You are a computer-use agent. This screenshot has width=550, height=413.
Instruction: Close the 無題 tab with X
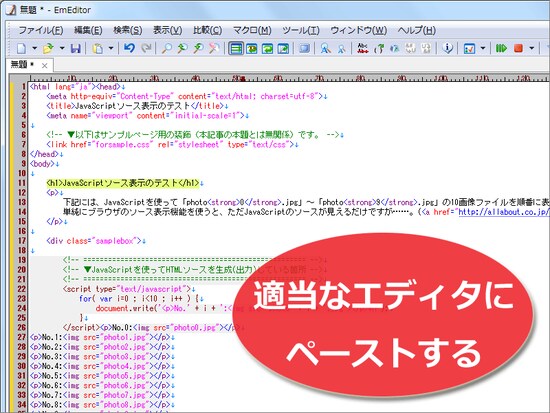click(45, 66)
